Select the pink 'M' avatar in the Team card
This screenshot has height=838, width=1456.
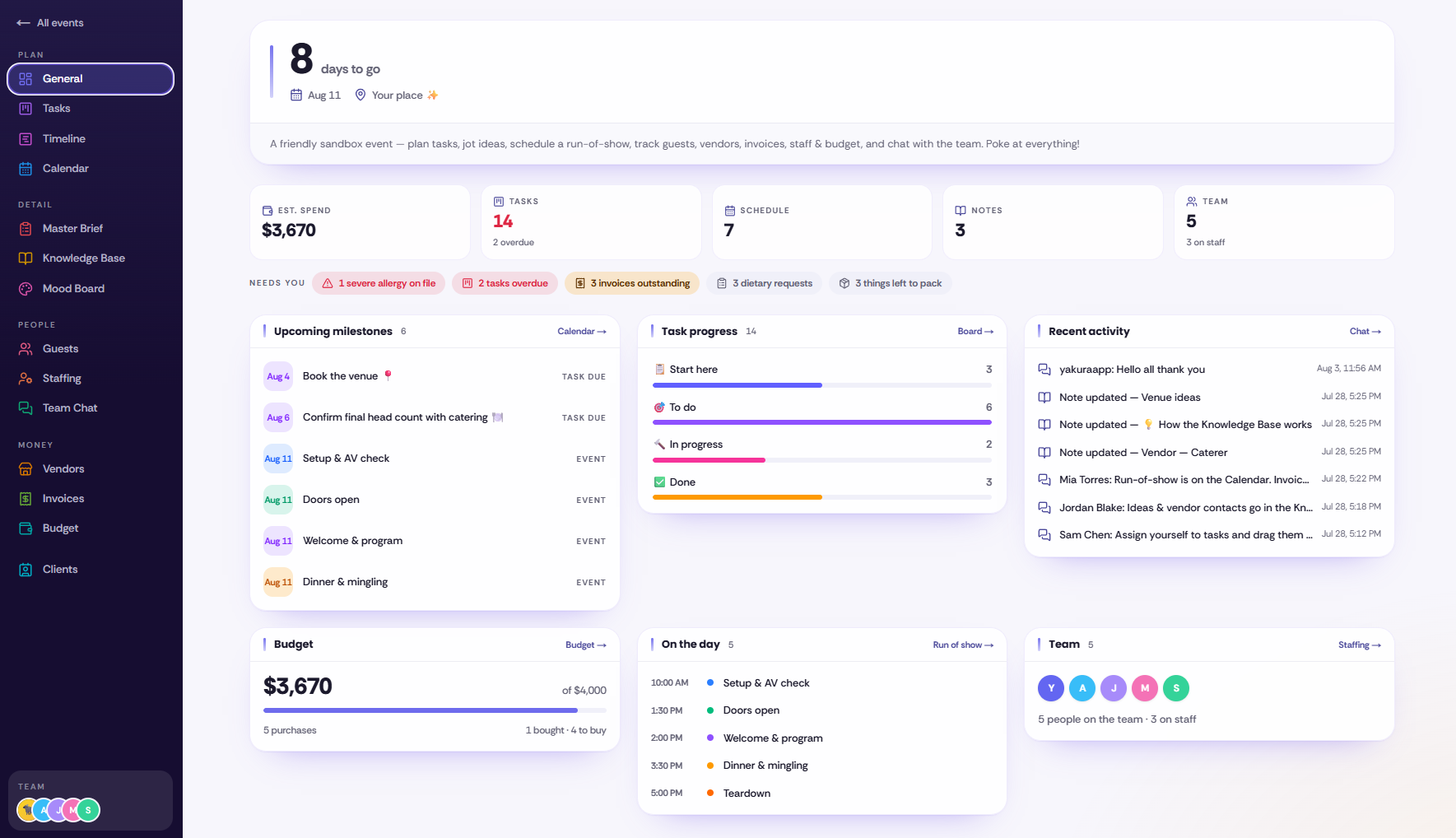pyautogui.click(x=1145, y=688)
